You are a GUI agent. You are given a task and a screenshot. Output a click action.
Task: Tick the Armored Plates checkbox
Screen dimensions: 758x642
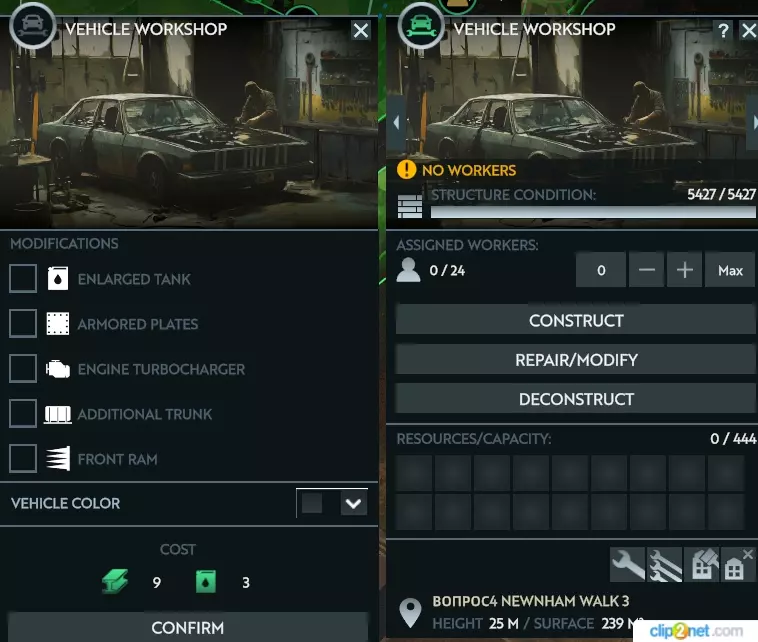click(x=23, y=323)
